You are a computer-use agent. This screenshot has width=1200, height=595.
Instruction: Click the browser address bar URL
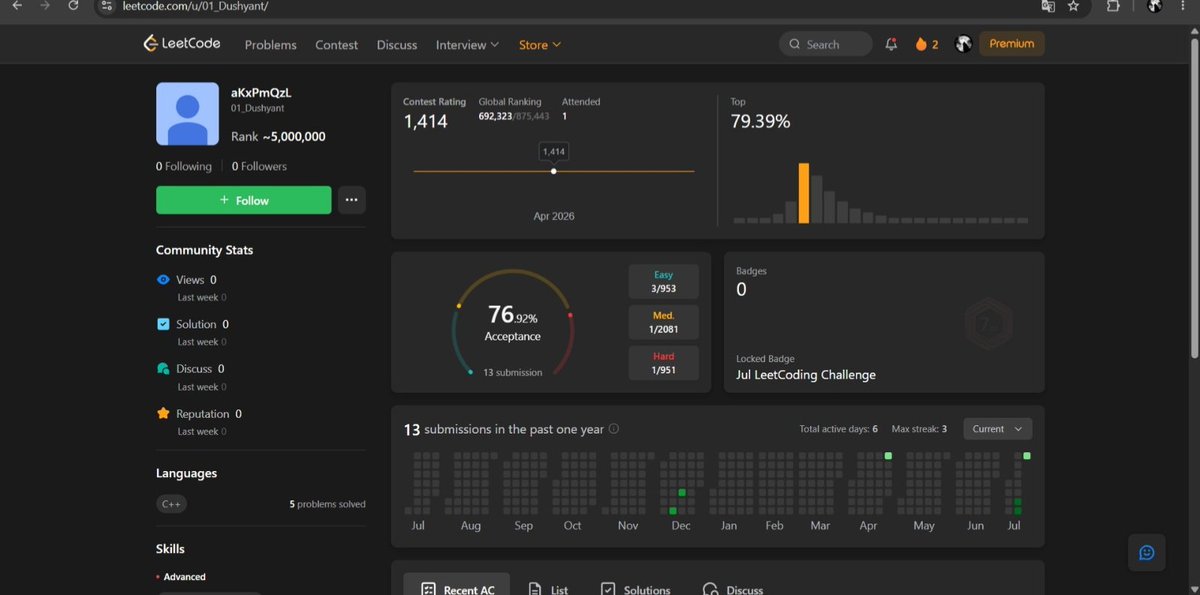(195, 6)
